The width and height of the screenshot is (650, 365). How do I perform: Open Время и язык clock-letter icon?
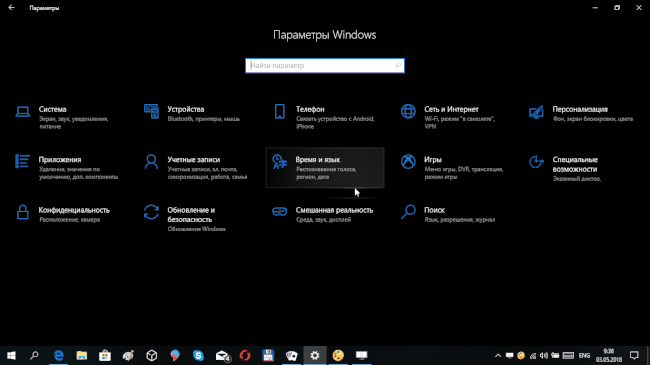pyautogui.click(x=279, y=162)
